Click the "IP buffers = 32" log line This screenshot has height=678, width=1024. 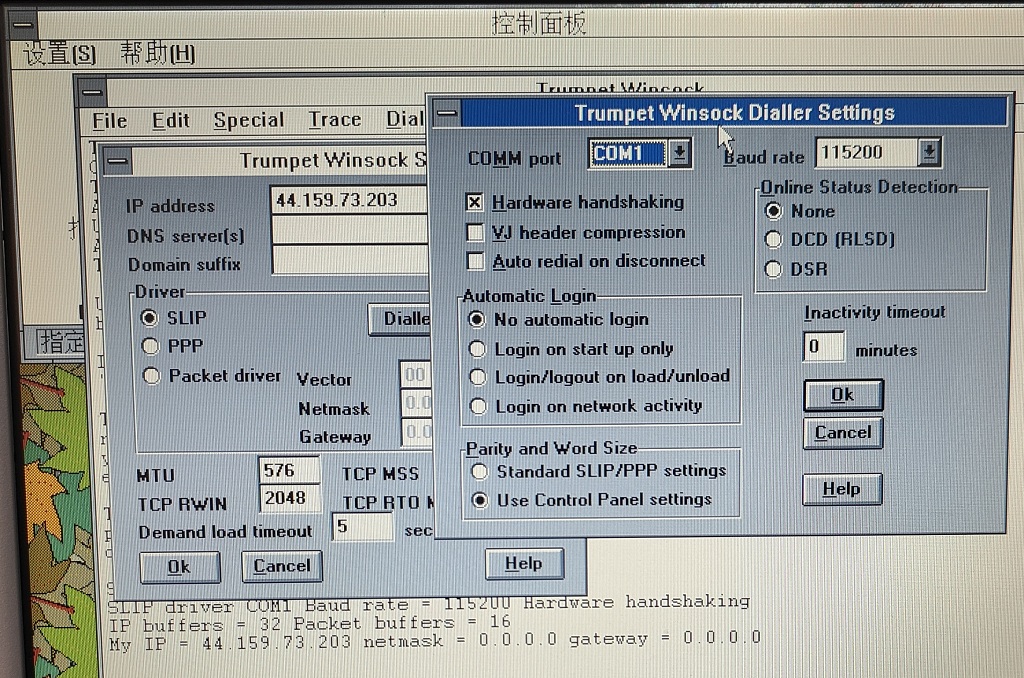310,623
